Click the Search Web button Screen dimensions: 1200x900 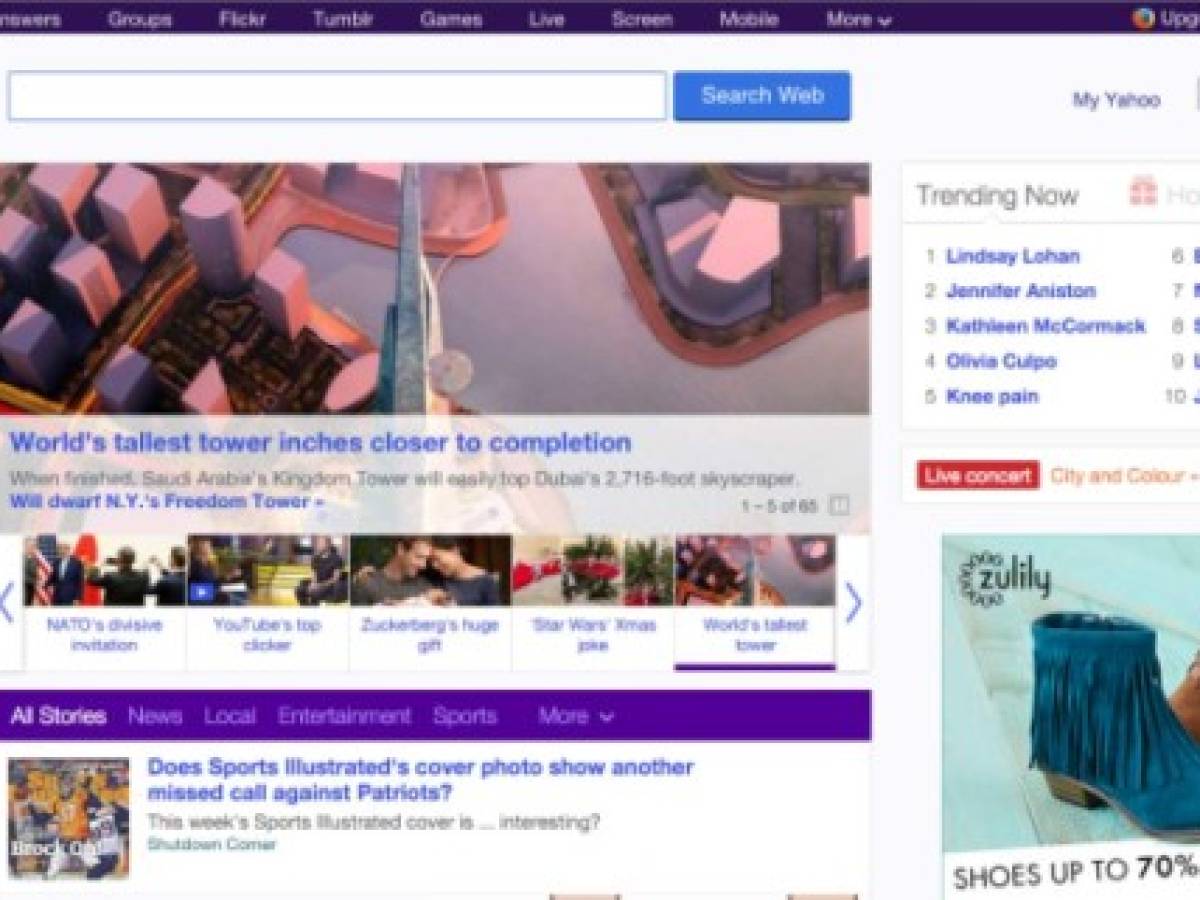(762, 96)
